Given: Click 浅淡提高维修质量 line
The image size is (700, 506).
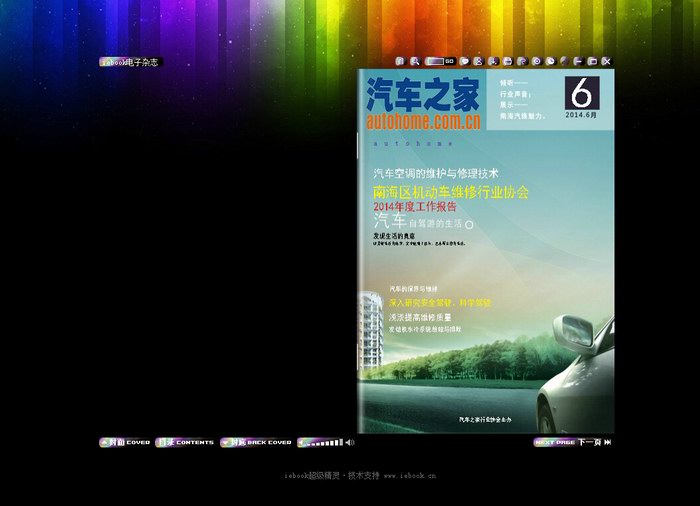Looking at the screenshot, I should [x=420, y=318].
